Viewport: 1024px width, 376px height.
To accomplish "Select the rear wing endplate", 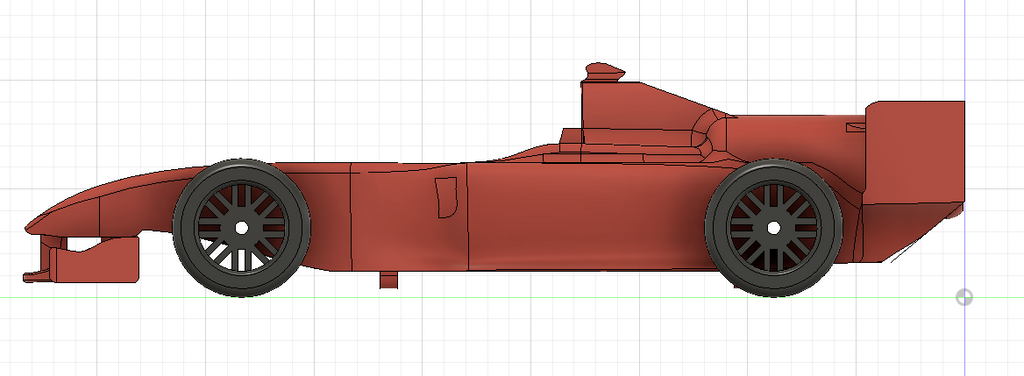I will [914, 151].
